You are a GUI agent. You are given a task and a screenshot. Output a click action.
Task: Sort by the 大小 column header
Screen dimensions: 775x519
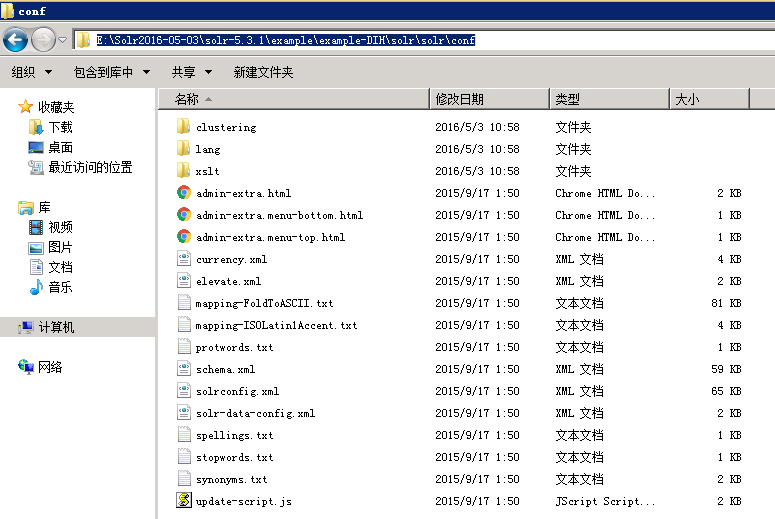(x=709, y=99)
